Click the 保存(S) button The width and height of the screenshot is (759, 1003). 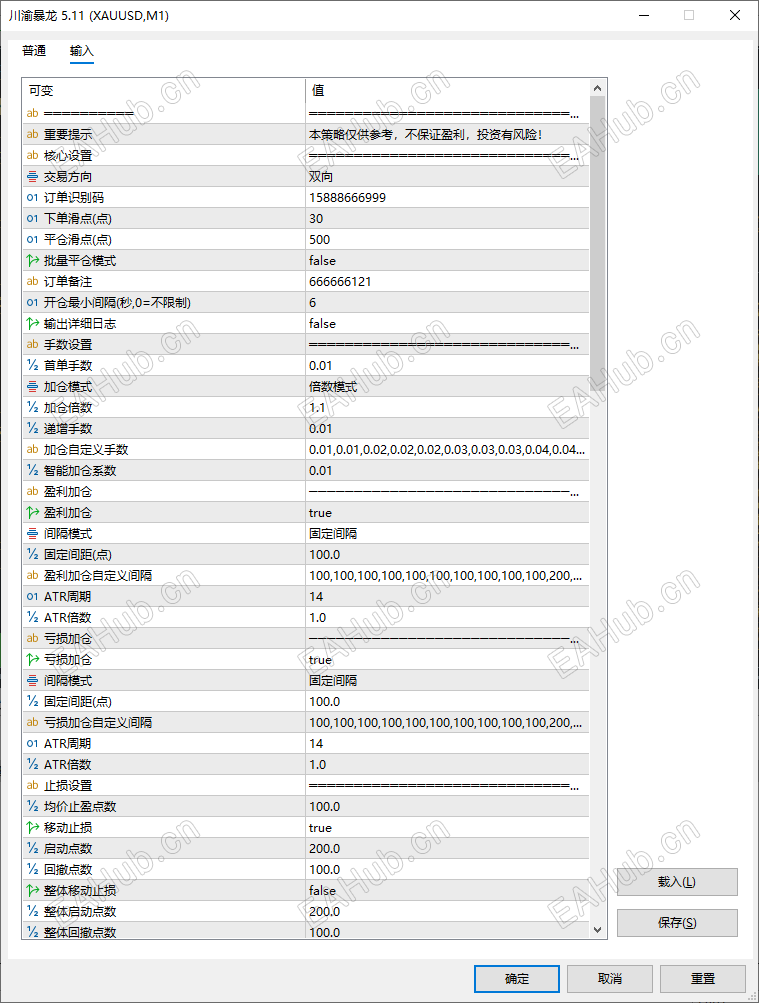(677, 923)
